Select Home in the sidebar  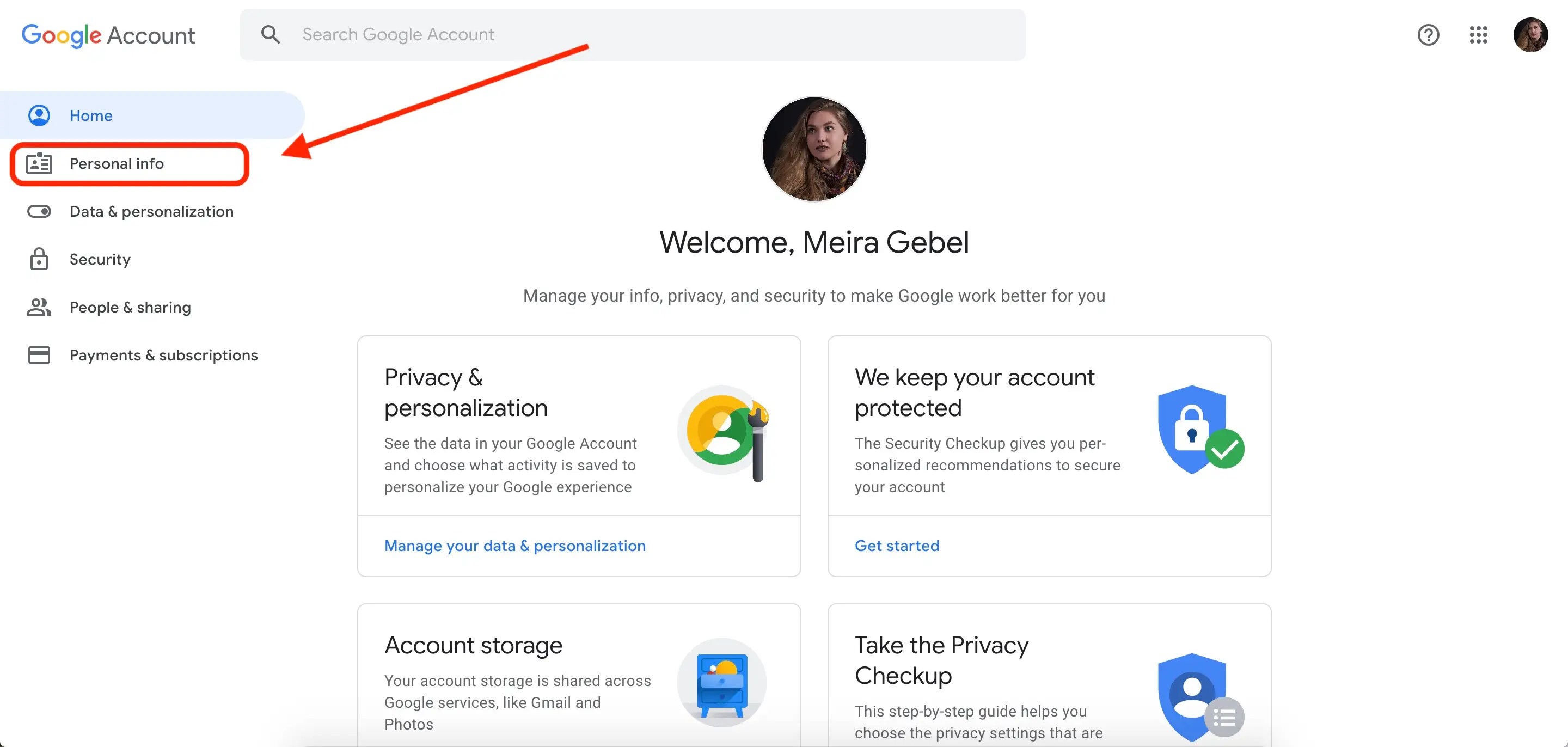click(91, 115)
